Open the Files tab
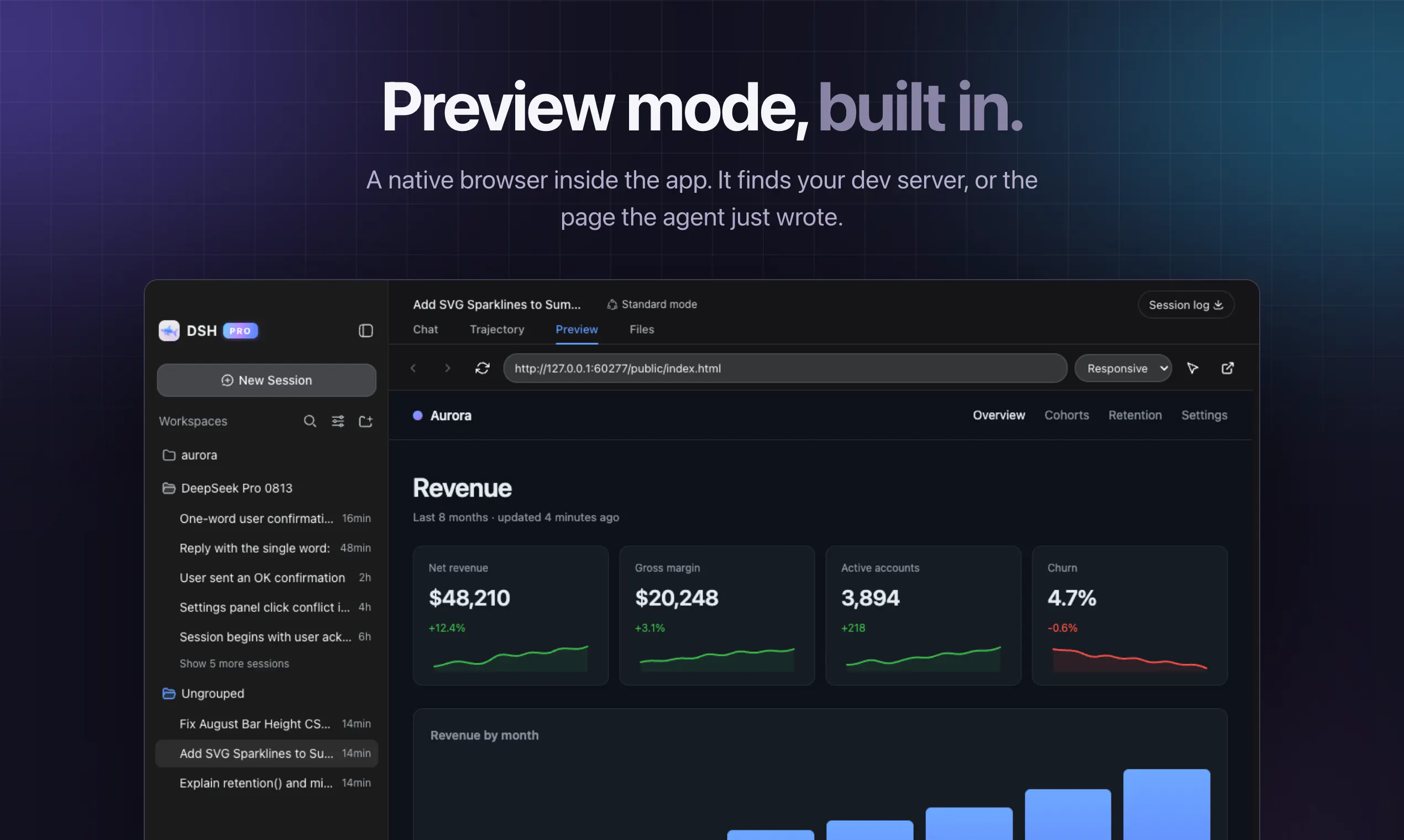 coord(642,329)
